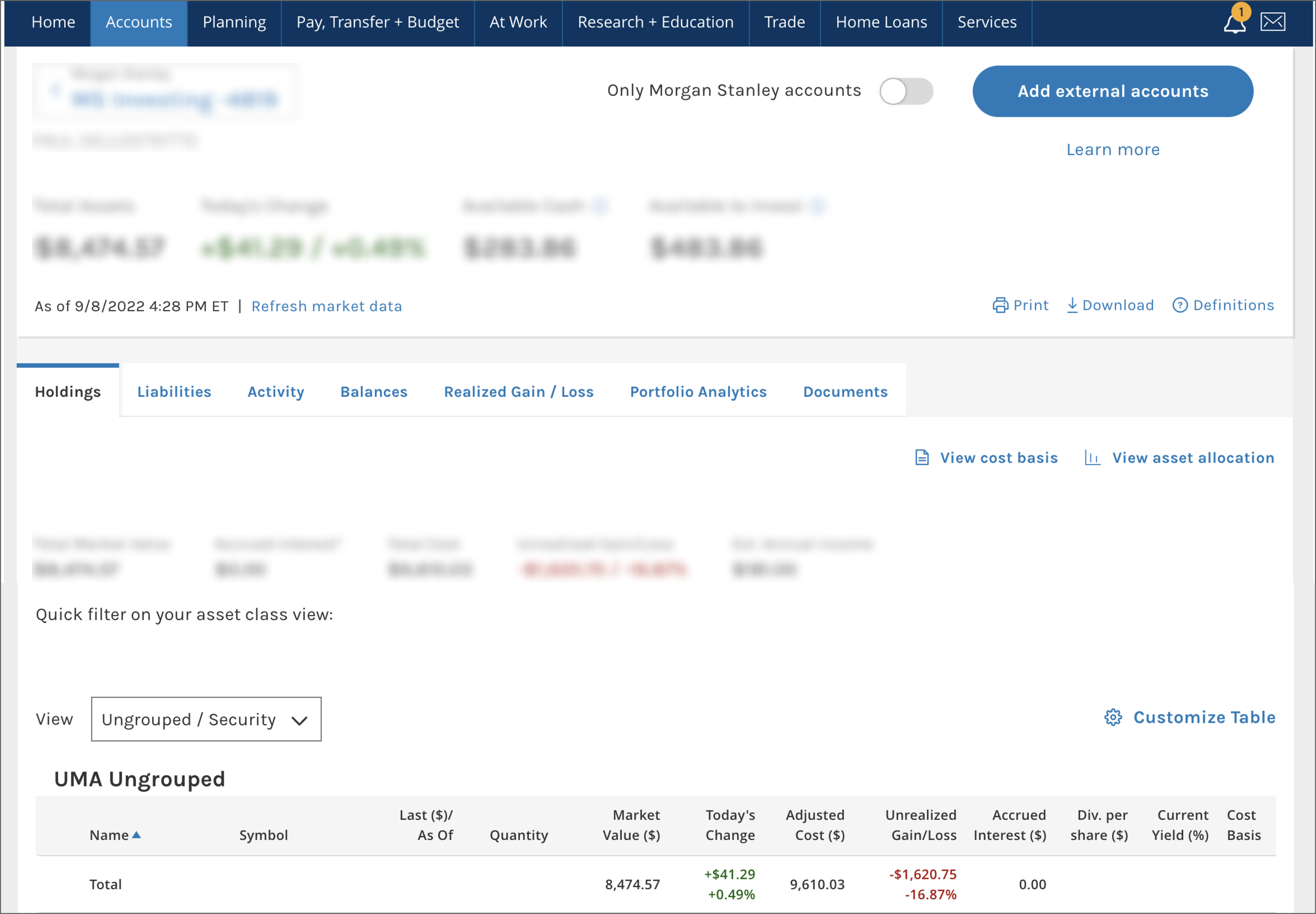Click the View cost basis document icon
Viewport: 1316px width, 914px height.
pos(922,458)
